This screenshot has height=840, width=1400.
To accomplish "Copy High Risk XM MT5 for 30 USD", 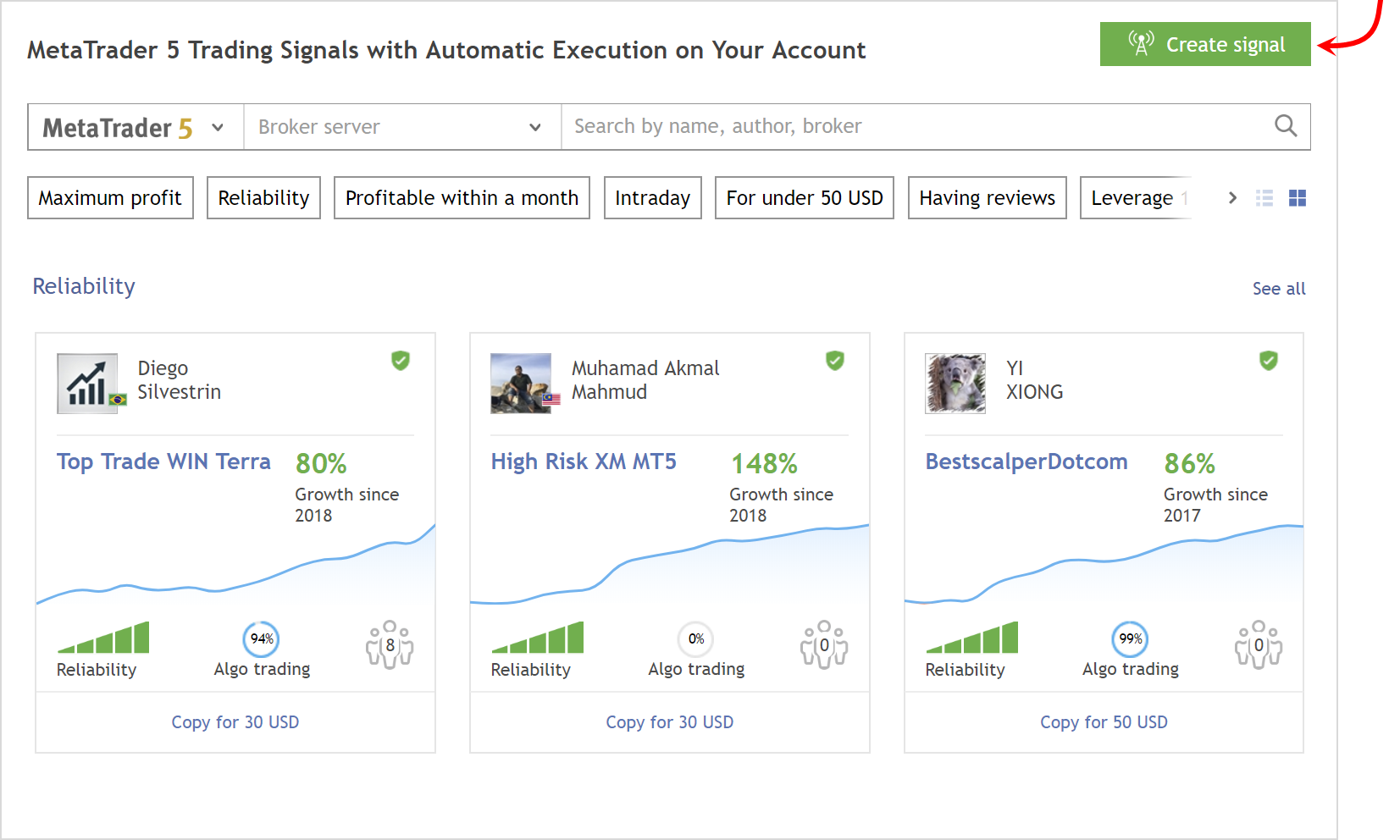I will coord(670,722).
